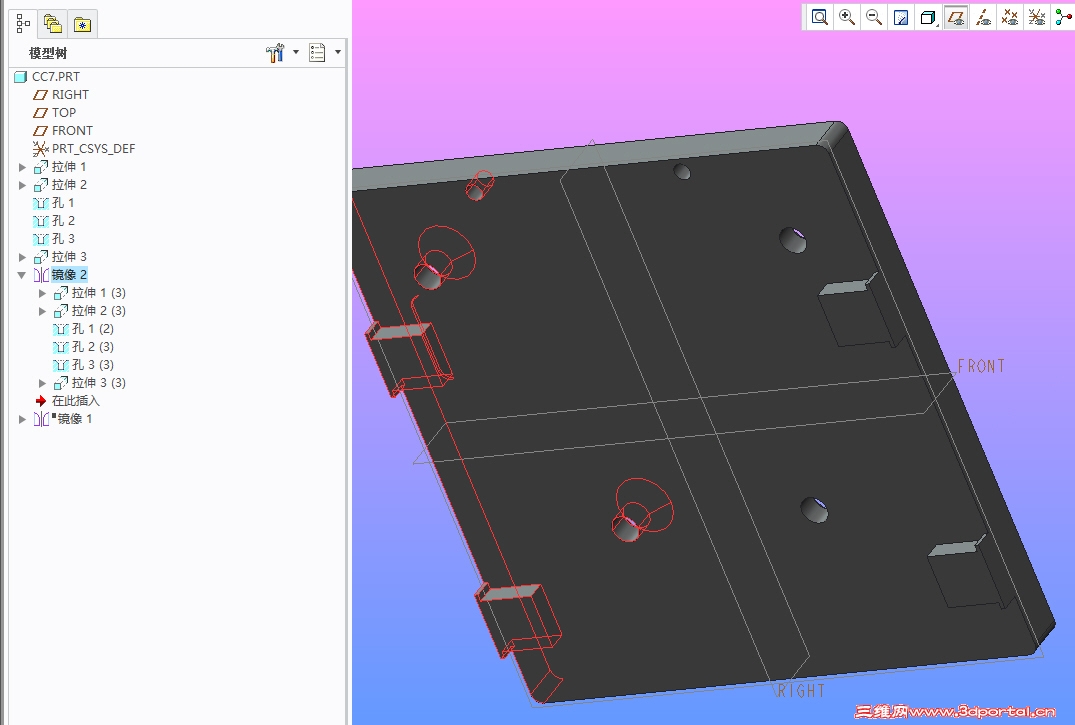Collapse the 镜像 2 mirror node
The image size is (1075, 725).
coord(22,275)
